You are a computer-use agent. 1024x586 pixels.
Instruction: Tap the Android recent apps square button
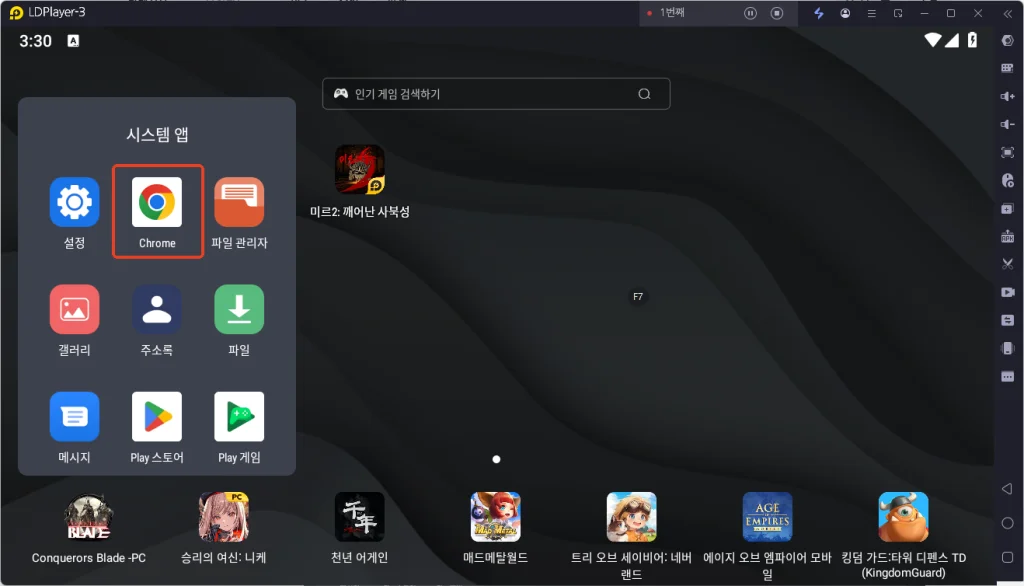pos(1008,557)
